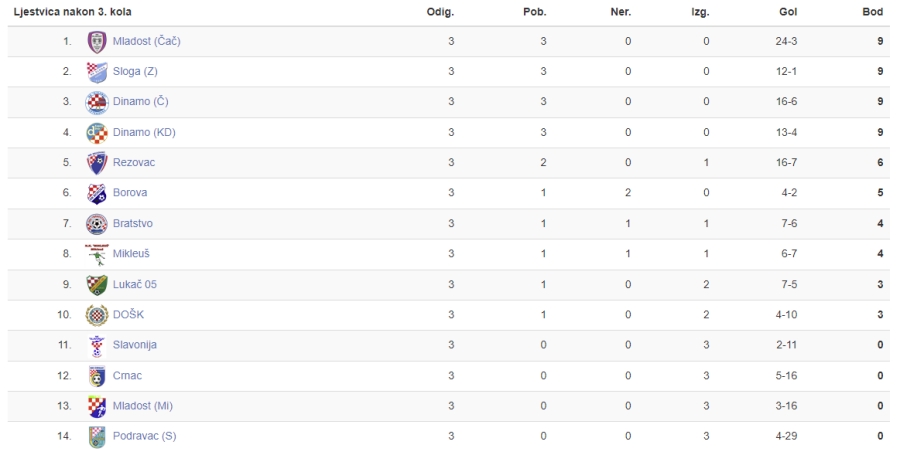The image size is (900, 455).
Task: Click the Dinamo (KD) club crest
Action: click(x=96, y=133)
